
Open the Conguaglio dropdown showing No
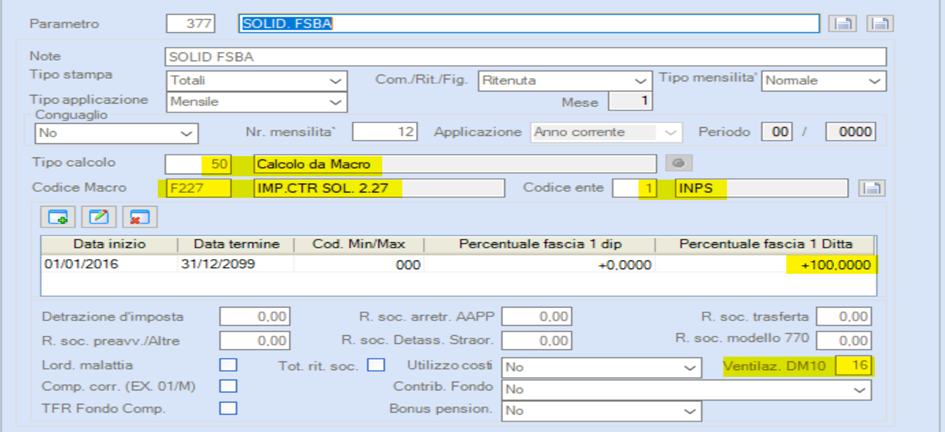coord(116,133)
